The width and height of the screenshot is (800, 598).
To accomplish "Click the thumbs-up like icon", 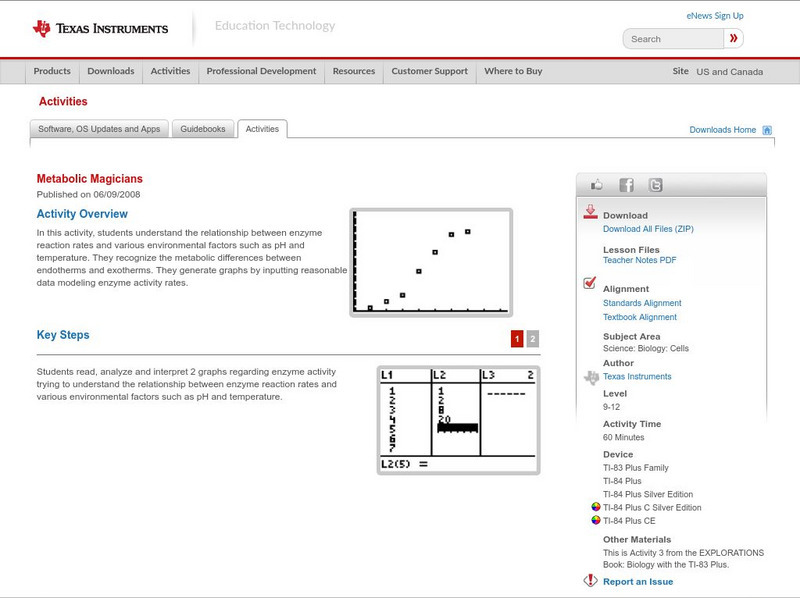I will (x=594, y=184).
